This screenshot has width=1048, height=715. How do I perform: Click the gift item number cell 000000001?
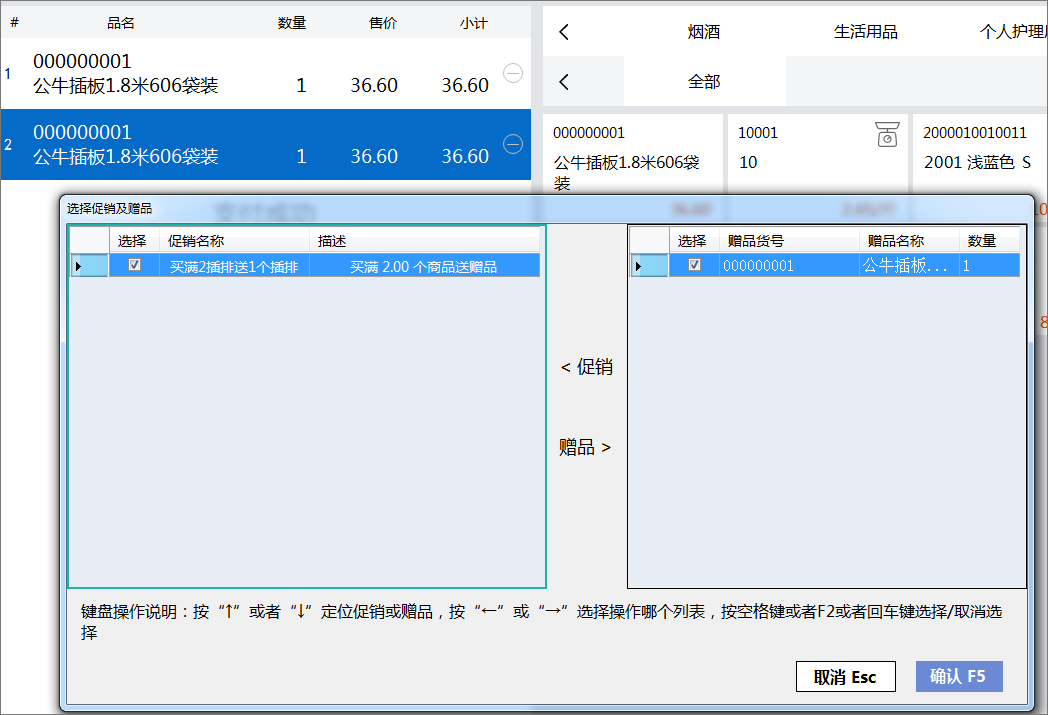789,266
